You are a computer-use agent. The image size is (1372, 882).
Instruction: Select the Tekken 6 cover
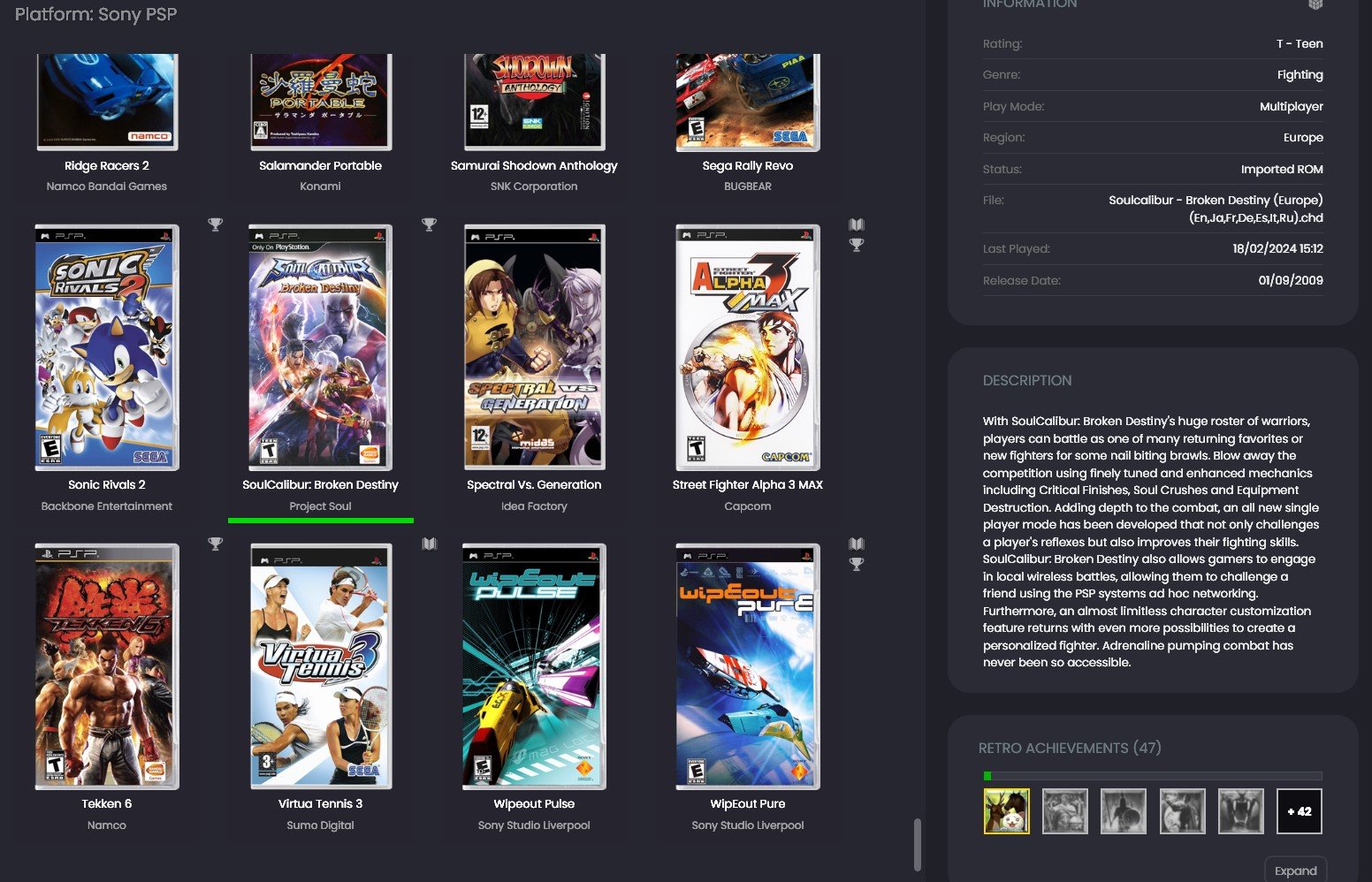107,666
